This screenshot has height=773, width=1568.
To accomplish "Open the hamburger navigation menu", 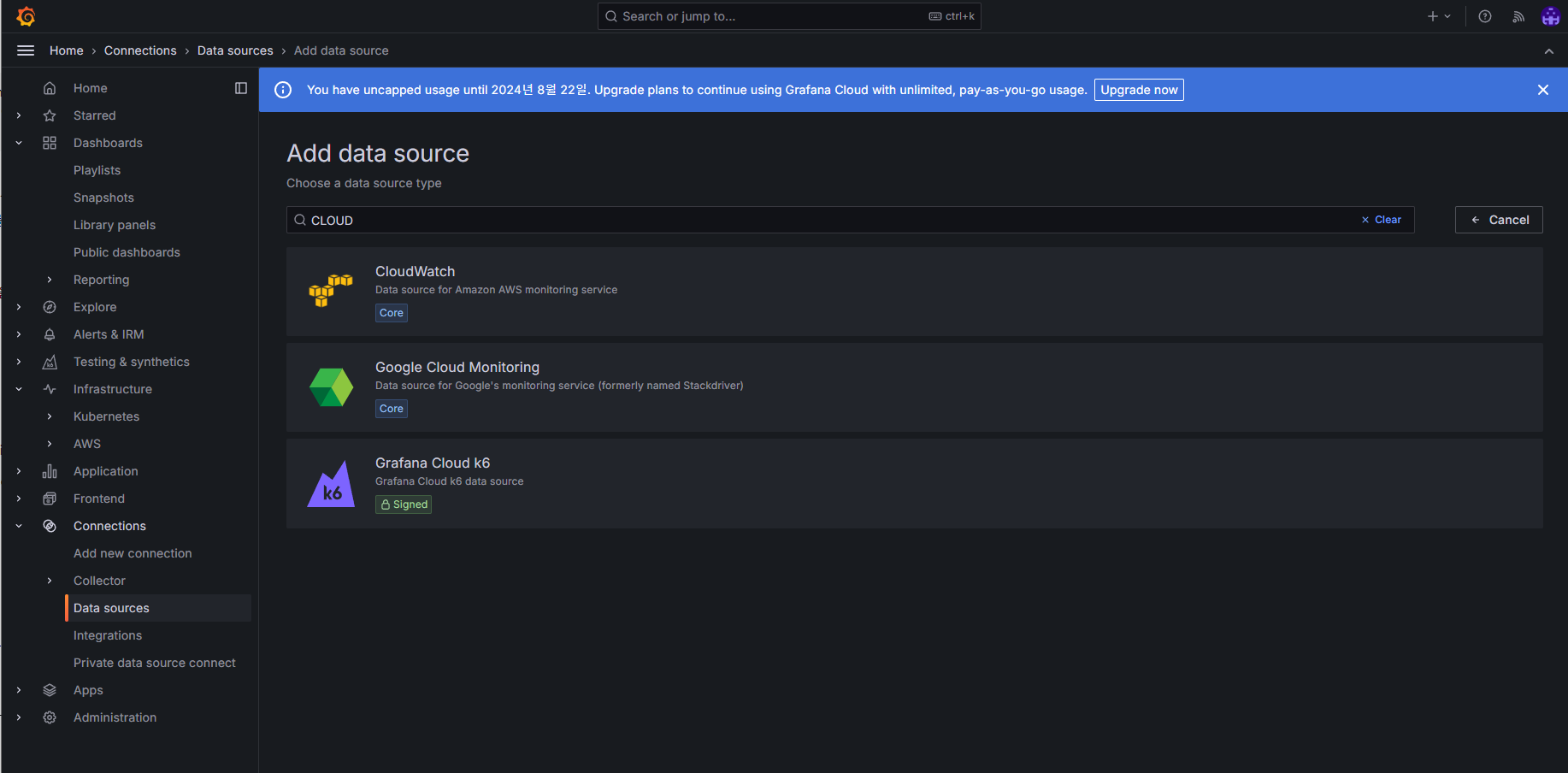I will point(26,50).
